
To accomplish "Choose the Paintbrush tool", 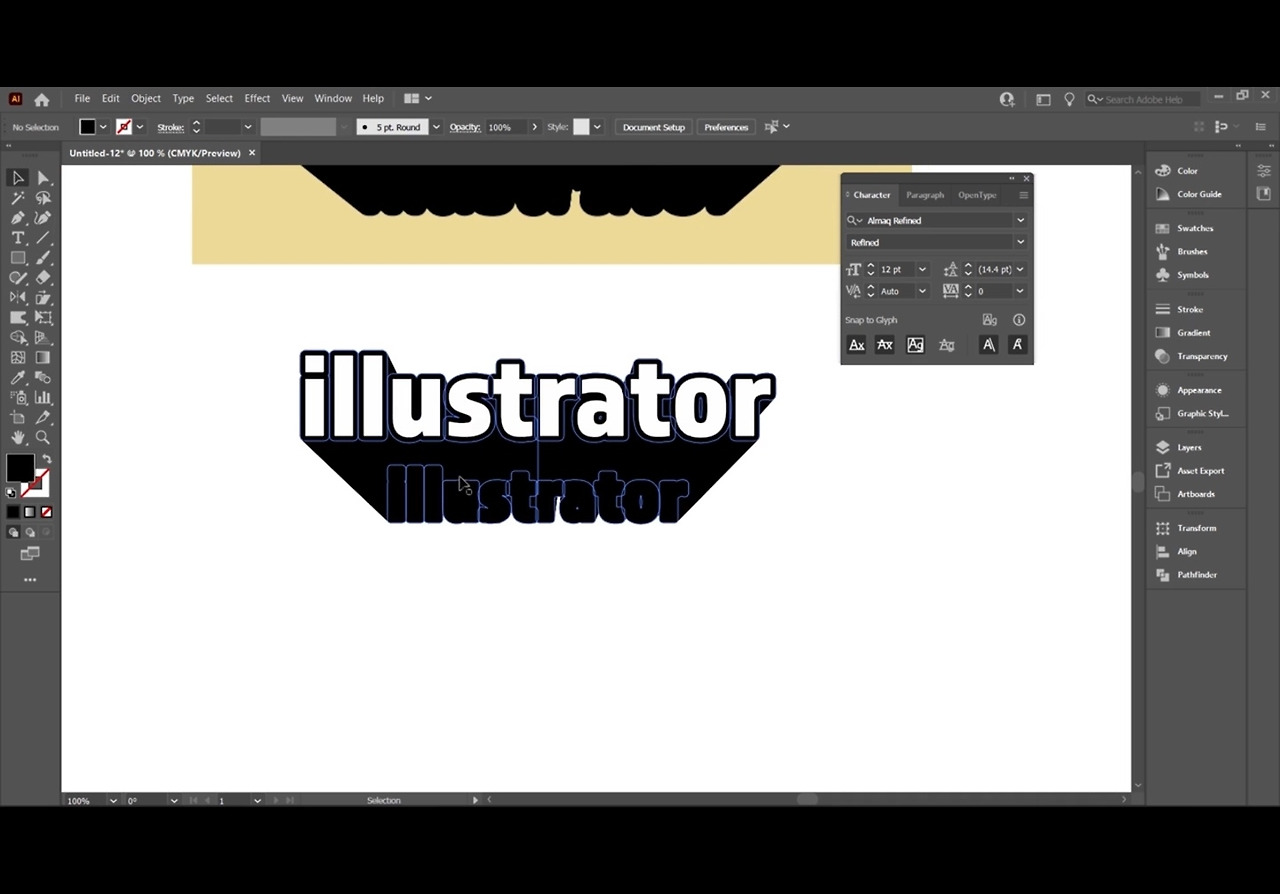I will pyautogui.click(x=43, y=258).
